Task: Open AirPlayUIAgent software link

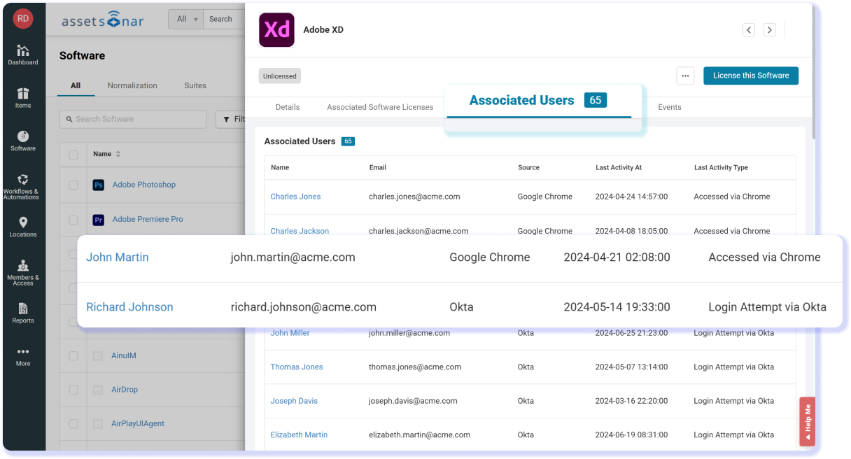Action: (x=138, y=424)
